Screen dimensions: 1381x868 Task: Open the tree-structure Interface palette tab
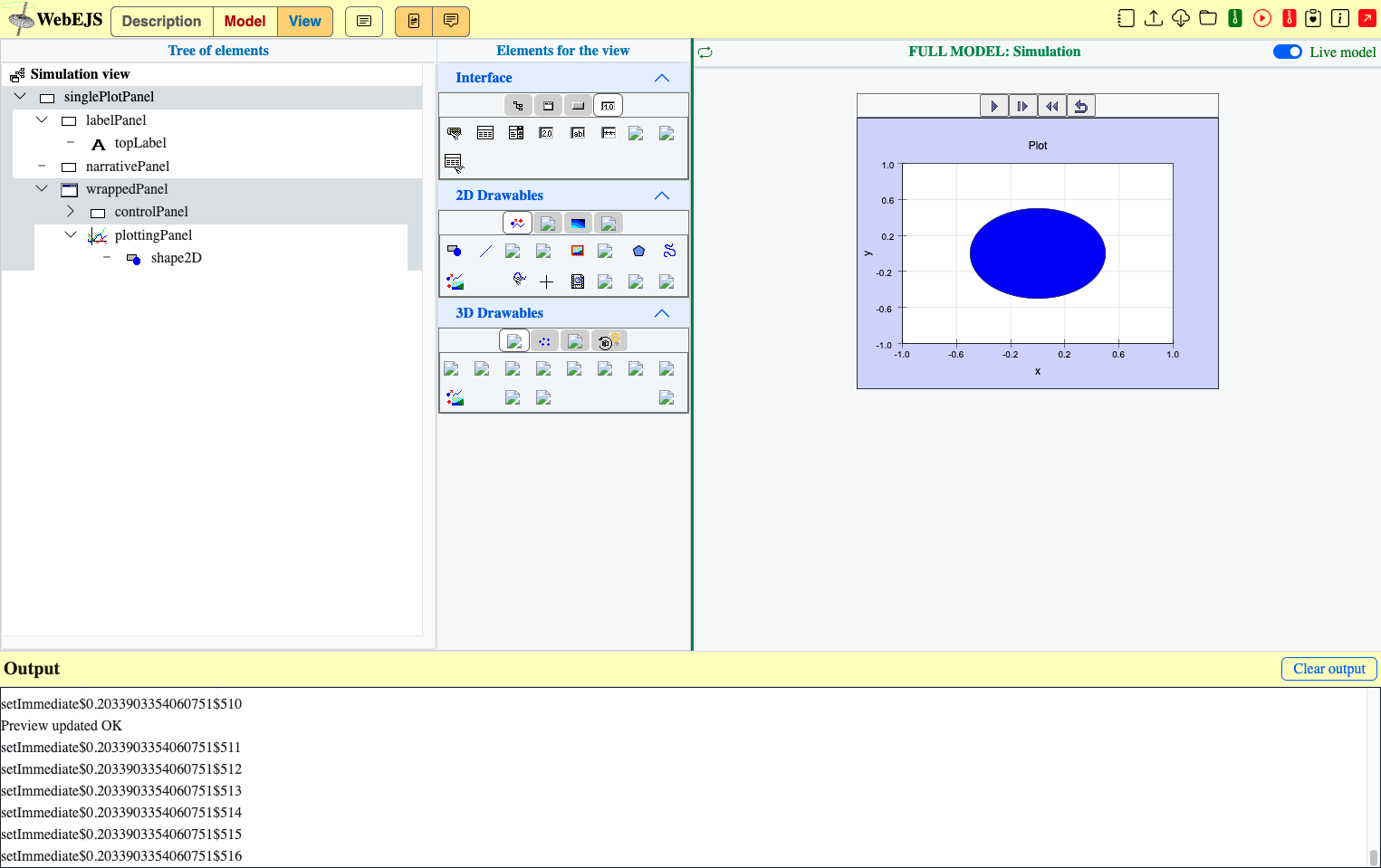point(518,106)
